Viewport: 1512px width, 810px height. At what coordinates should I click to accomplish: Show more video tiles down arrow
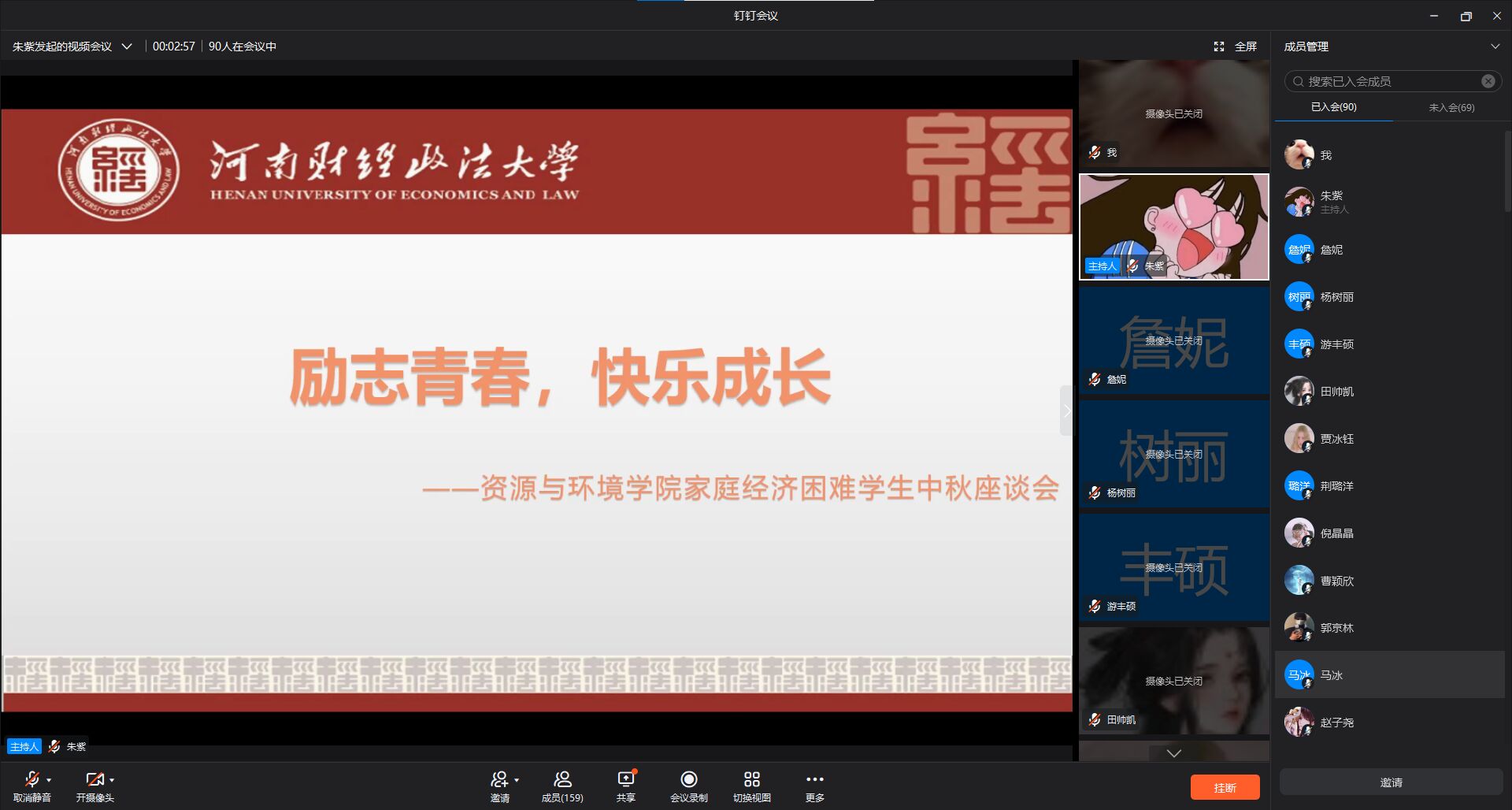pos(1173,753)
